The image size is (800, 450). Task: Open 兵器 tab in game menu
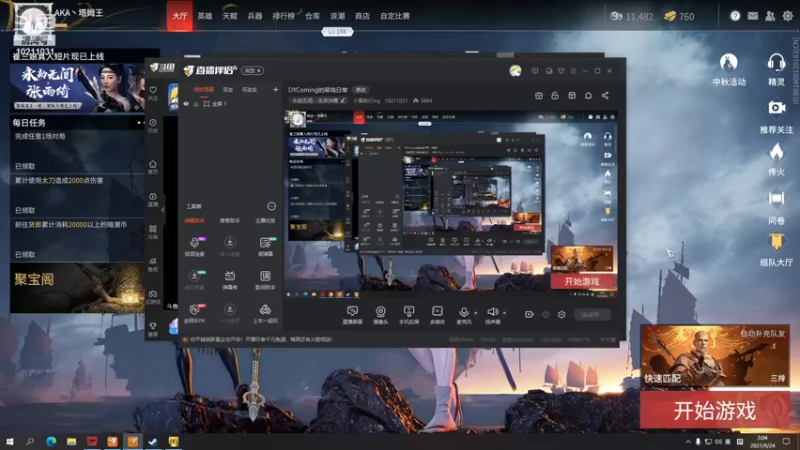point(255,16)
